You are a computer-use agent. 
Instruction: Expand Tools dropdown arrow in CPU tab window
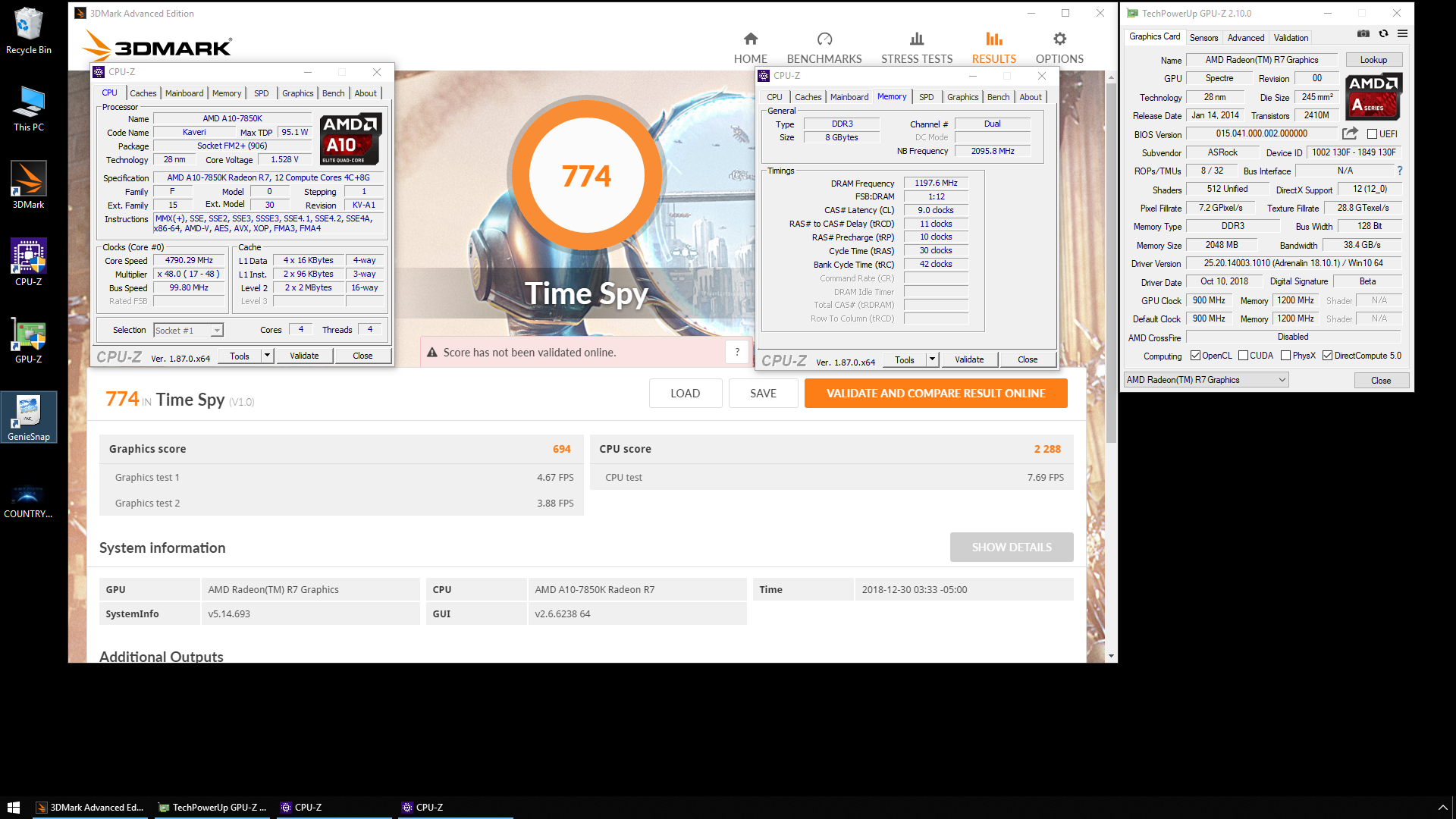tap(267, 356)
